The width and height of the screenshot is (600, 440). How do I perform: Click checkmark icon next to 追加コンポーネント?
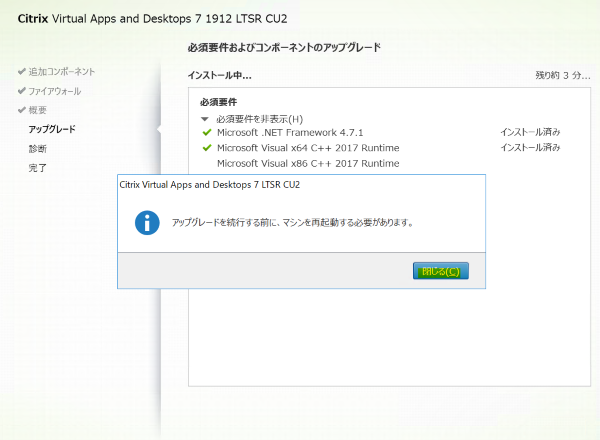coord(22,71)
